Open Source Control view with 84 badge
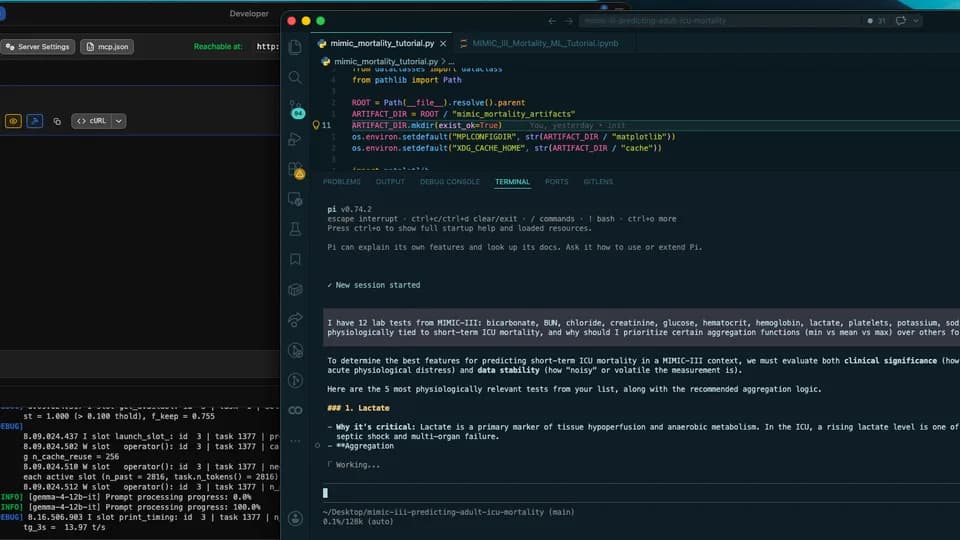 coord(296,109)
